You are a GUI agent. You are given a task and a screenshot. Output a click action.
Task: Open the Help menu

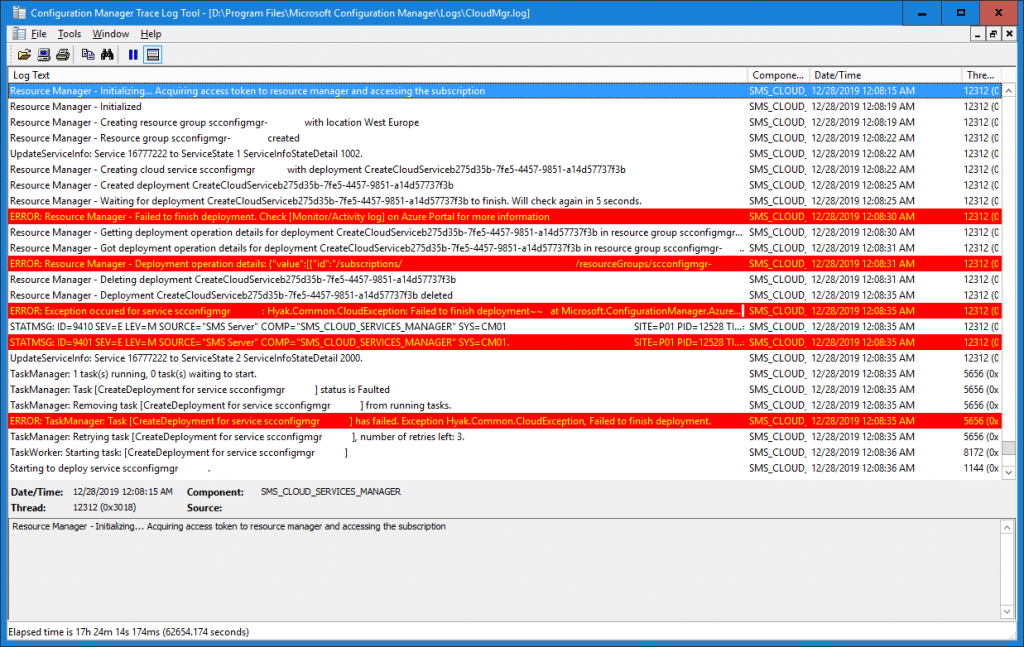[x=151, y=33]
